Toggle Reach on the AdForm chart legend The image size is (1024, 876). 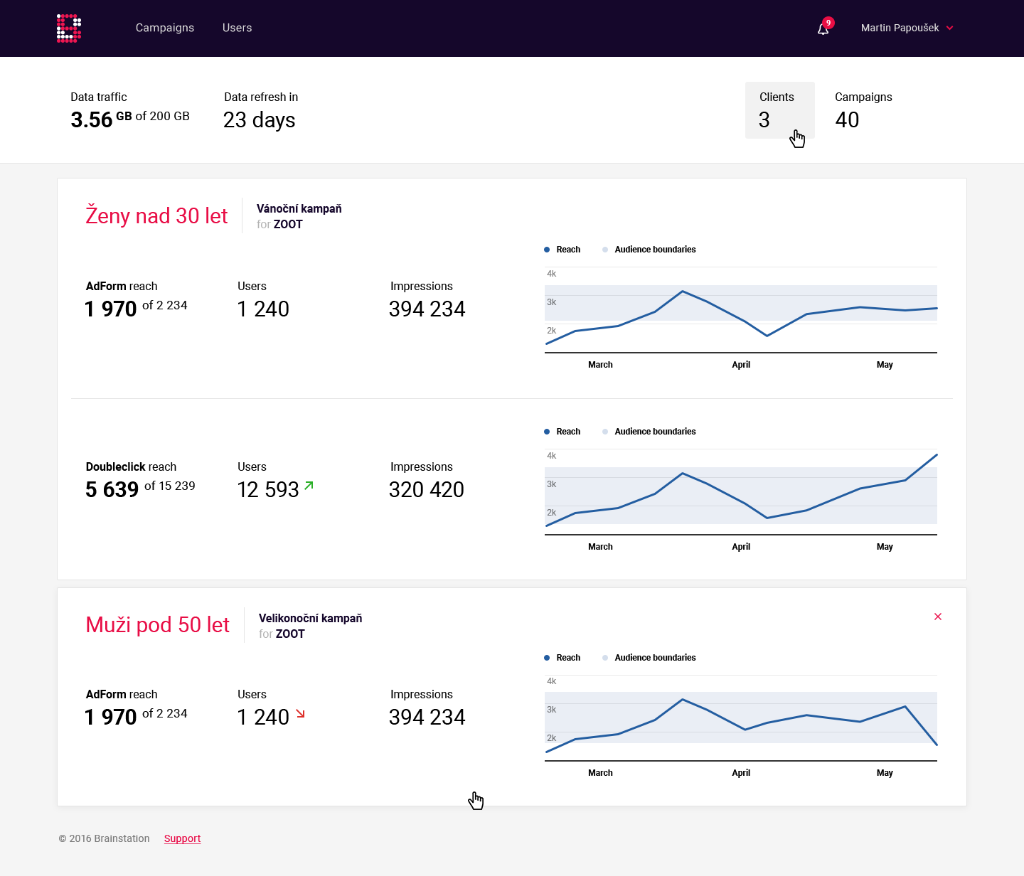[562, 249]
